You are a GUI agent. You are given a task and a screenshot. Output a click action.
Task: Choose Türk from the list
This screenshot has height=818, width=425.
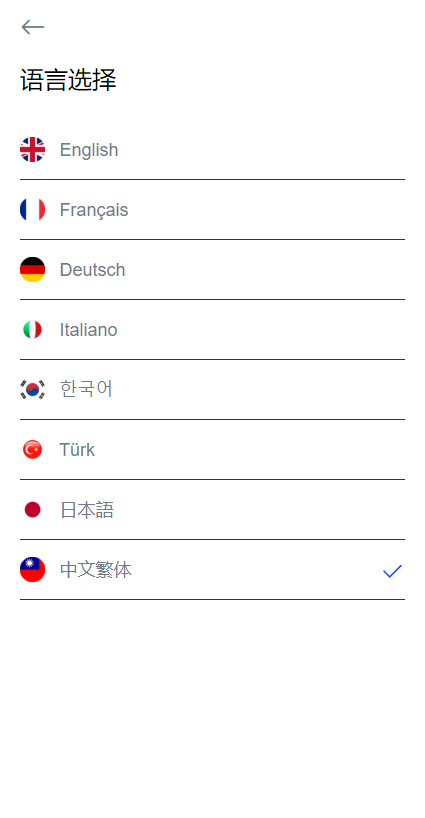click(x=77, y=450)
